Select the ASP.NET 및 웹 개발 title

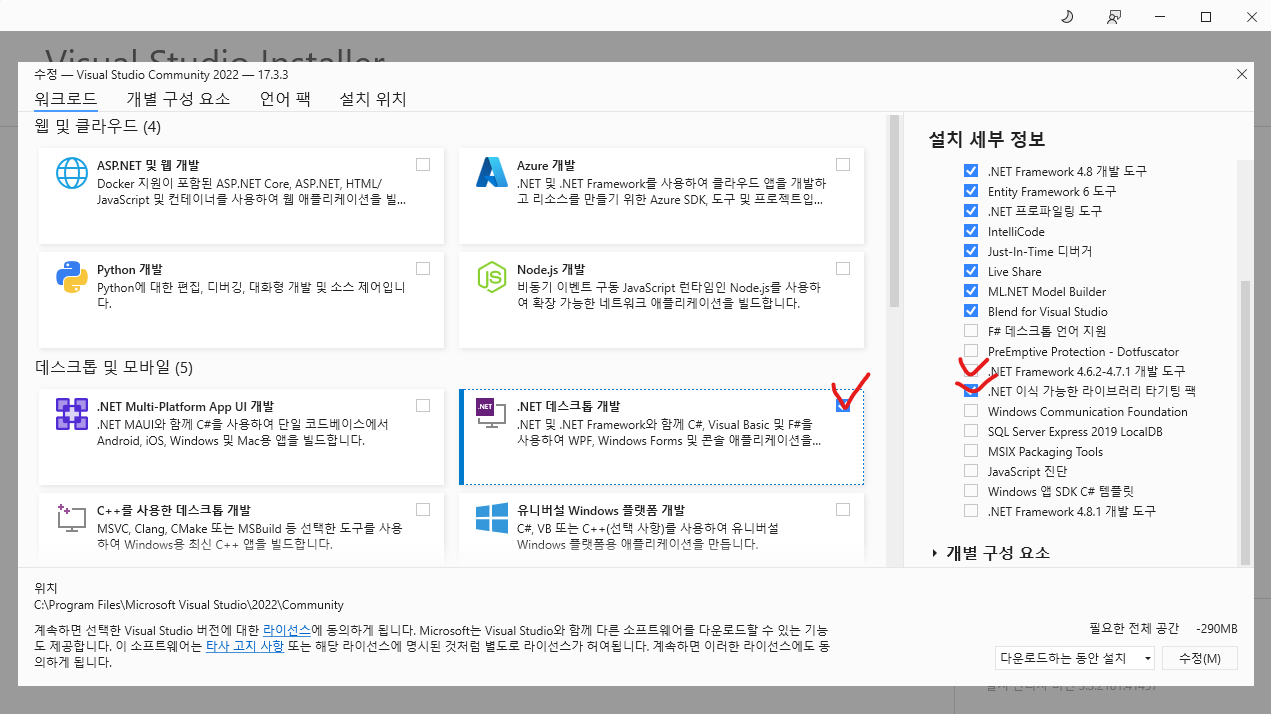pyautogui.click(x=146, y=165)
